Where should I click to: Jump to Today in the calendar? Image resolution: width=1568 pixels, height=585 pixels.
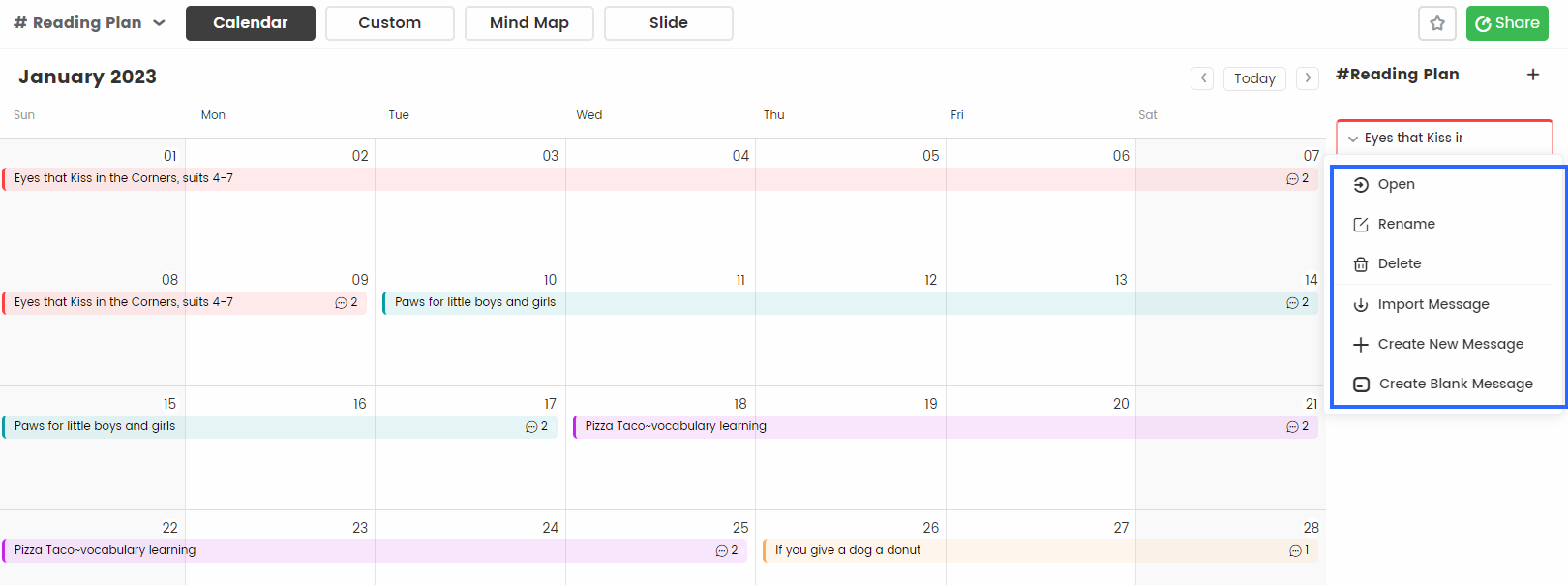tap(1254, 78)
